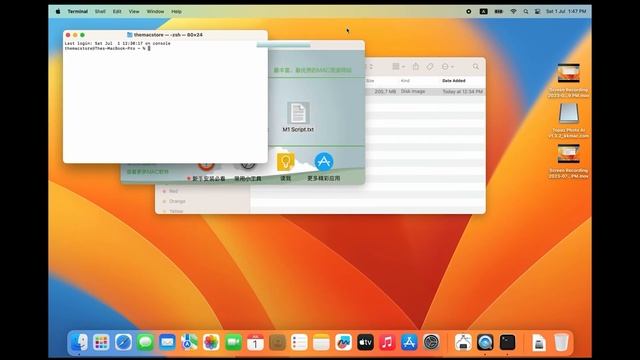This screenshot has width=640, height=360.
Task: Click the Finder Tags toolbar icon
Action: 430,67
